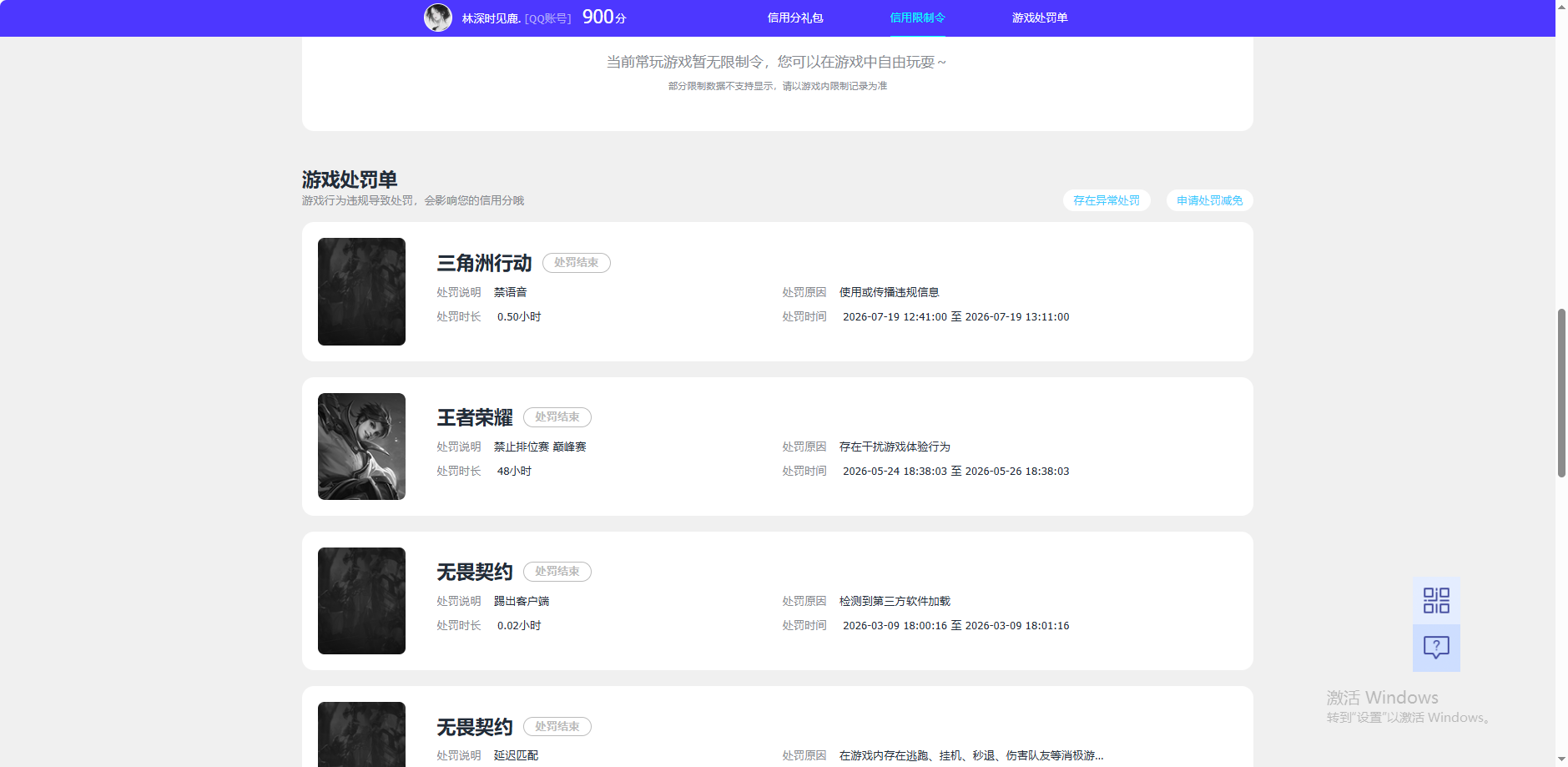Image resolution: width=1568 pixels, height=767 pixels.
Task: Click the 申请处罚减免 button
Action: [x=1210, y=200]
